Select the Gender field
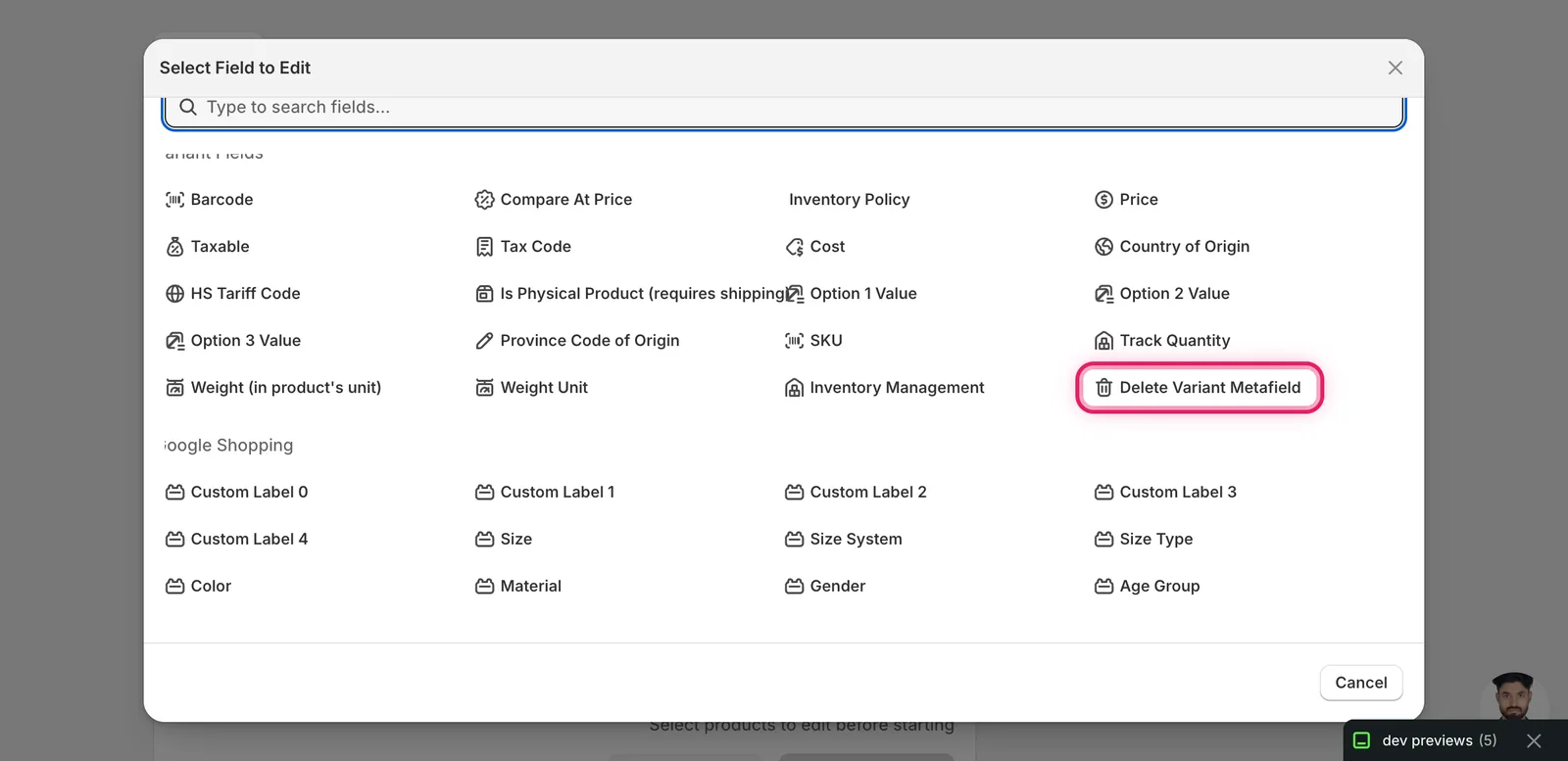Image resolution: width=1568 pixels, height=761 pixels. (825, 587)
